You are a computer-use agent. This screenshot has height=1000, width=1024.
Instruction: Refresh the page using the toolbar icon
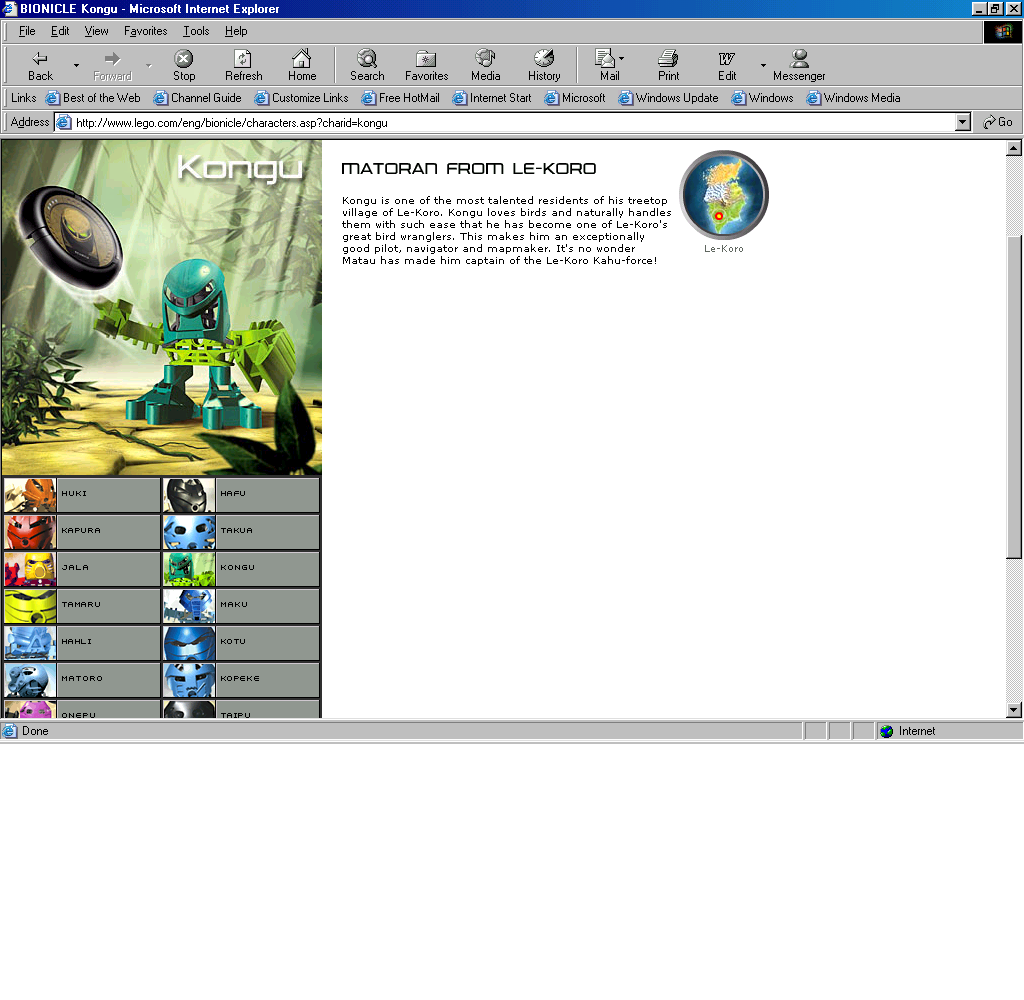click(x=243, y=59)
